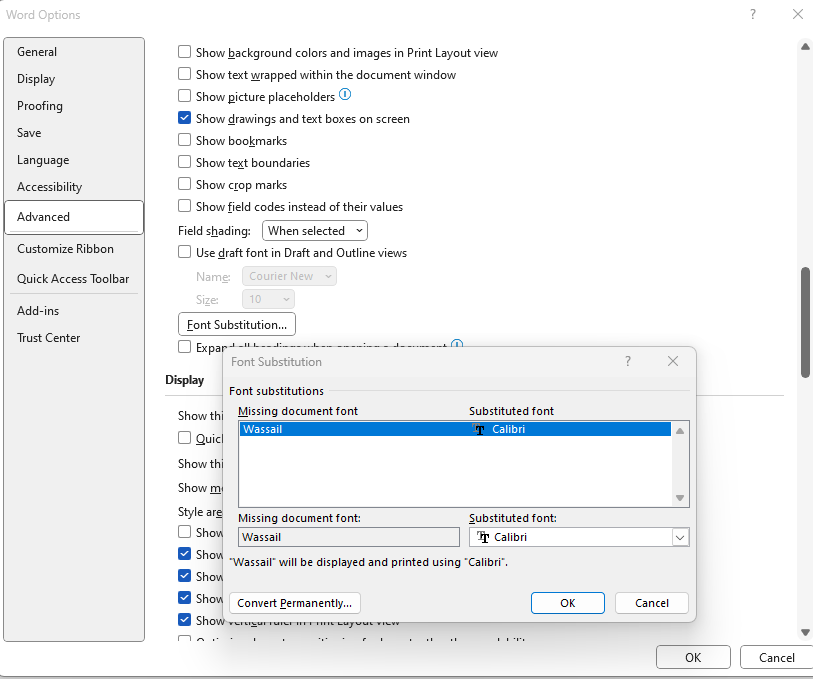This screenshot has width=813, height=679.
Task: Click the info icon beside Expand all headings
Action: pyautogui.click(x=457, y=345)
